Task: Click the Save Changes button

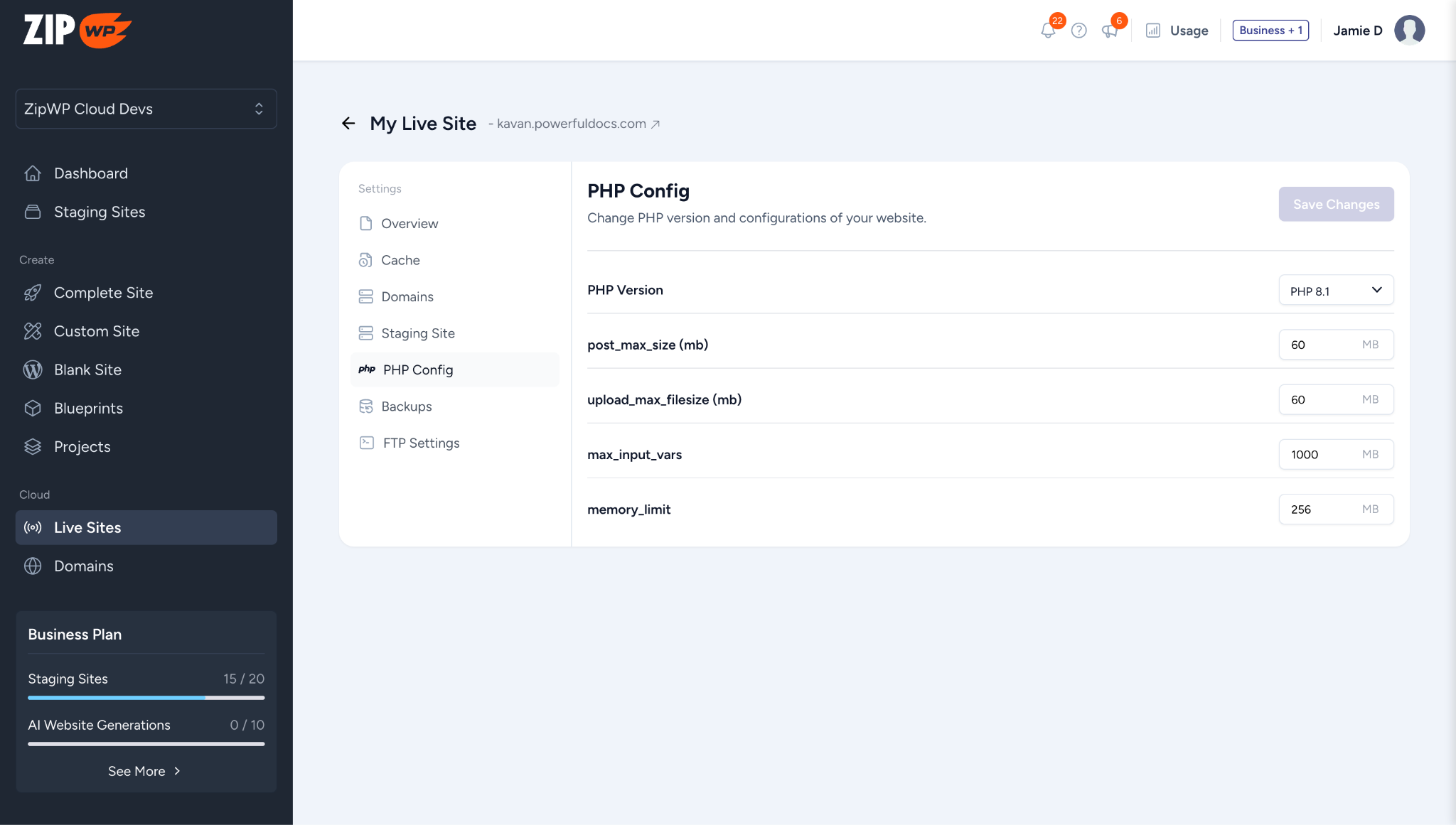Action: tap(1336, 205)
